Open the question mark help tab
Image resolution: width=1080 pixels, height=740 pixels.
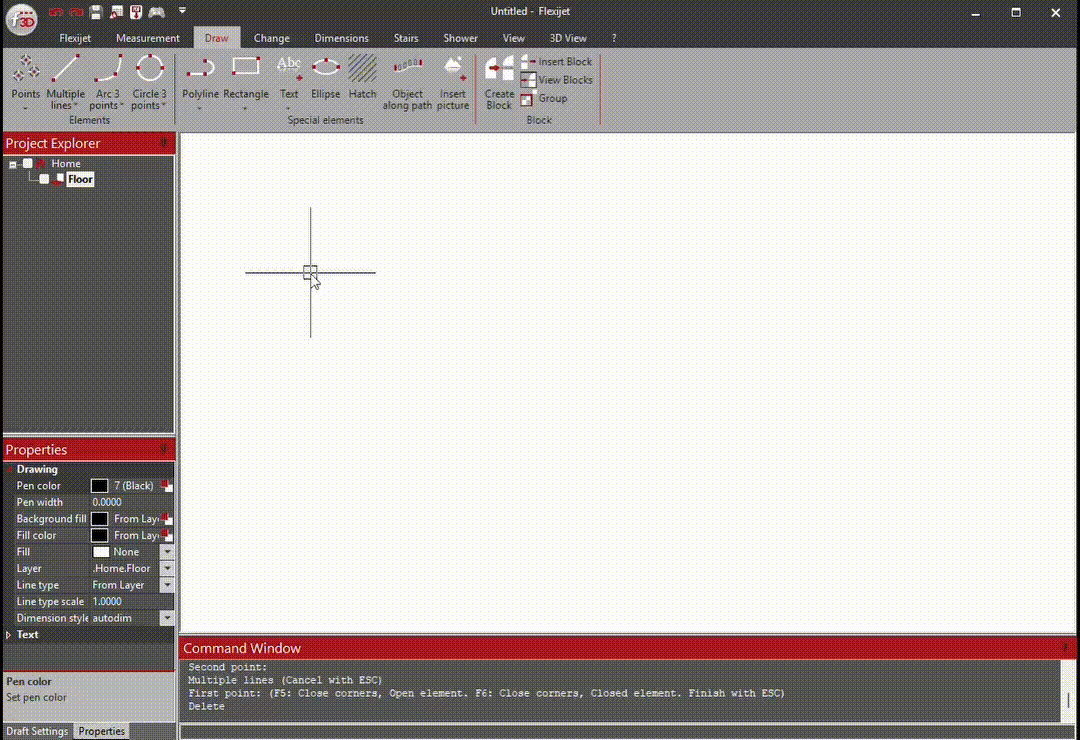point(614,38)
